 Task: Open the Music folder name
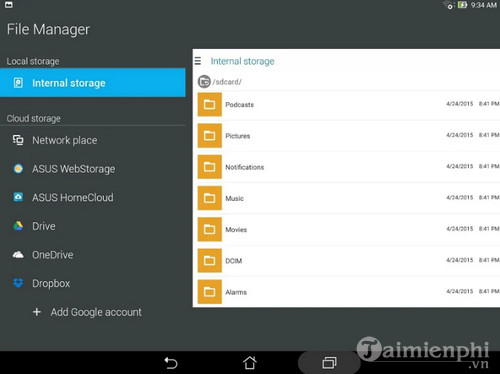234,198
